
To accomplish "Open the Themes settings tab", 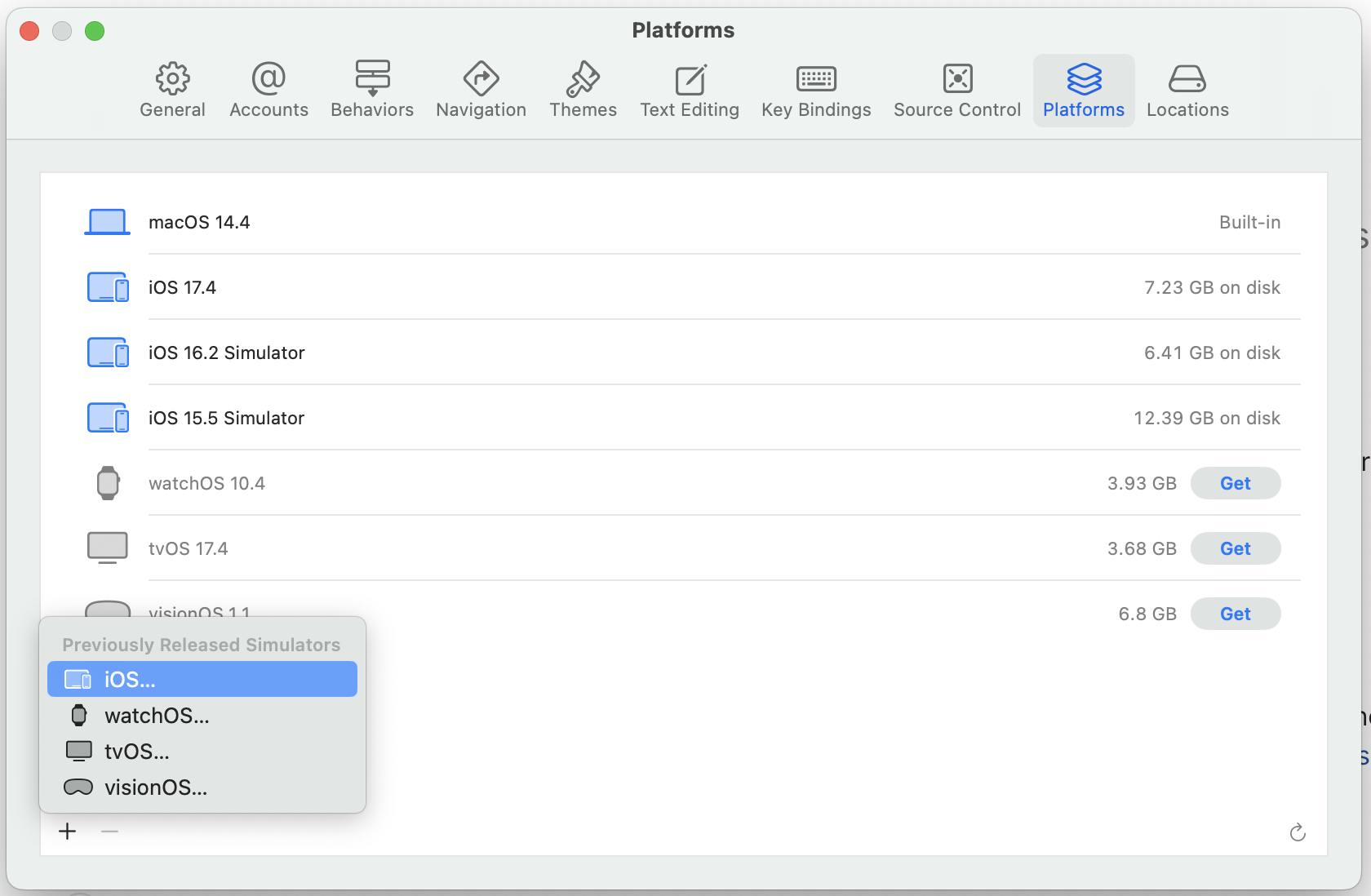I will coord(583,90).
